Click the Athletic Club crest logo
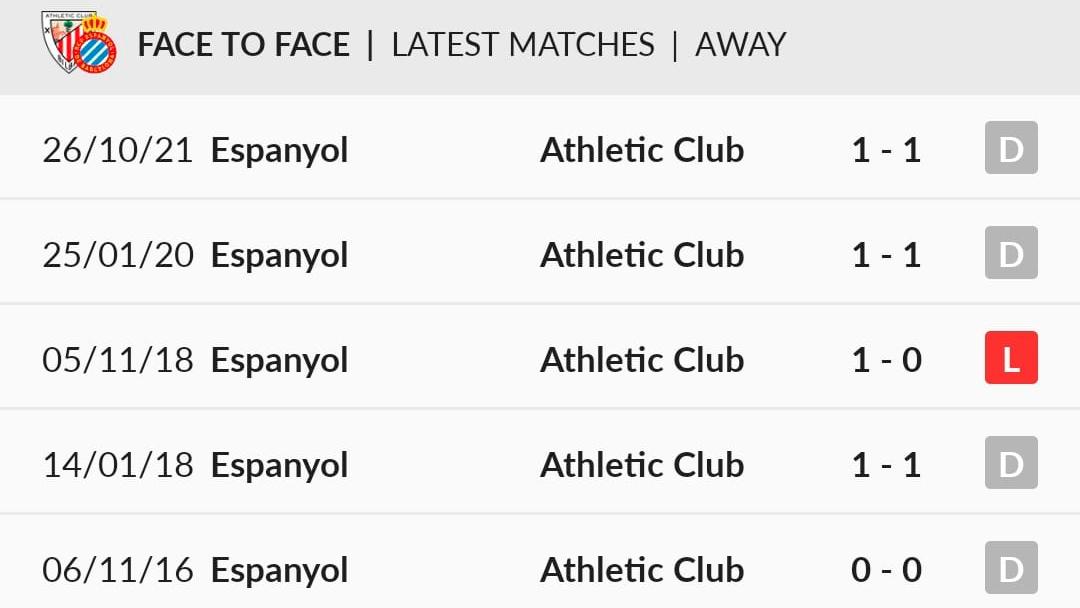Image resolution: width=1080 pixels, height=608 pixels. (x=61, y=40)
